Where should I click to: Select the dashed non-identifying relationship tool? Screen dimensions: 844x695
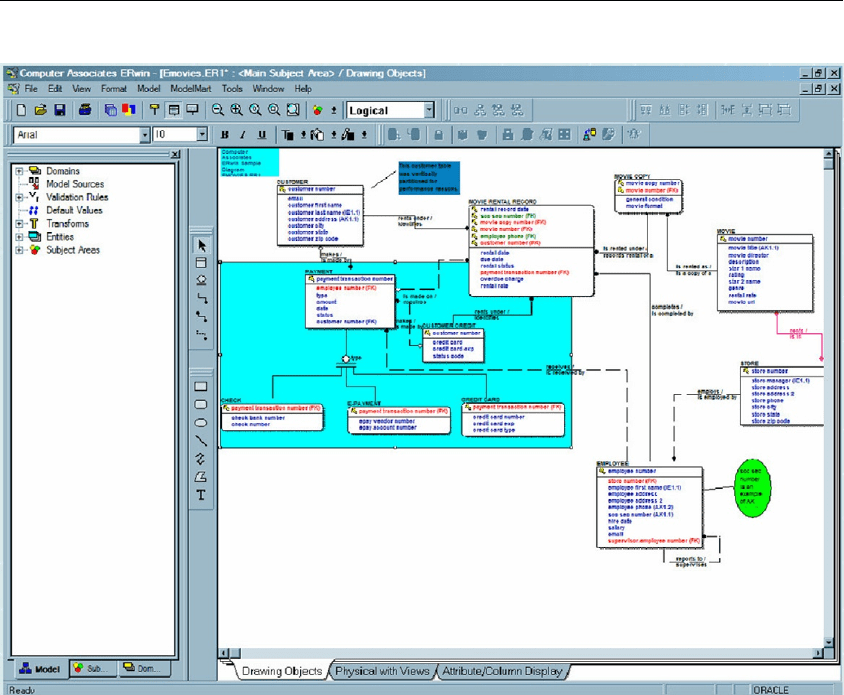pyautogui.click(x=201, y=334)
